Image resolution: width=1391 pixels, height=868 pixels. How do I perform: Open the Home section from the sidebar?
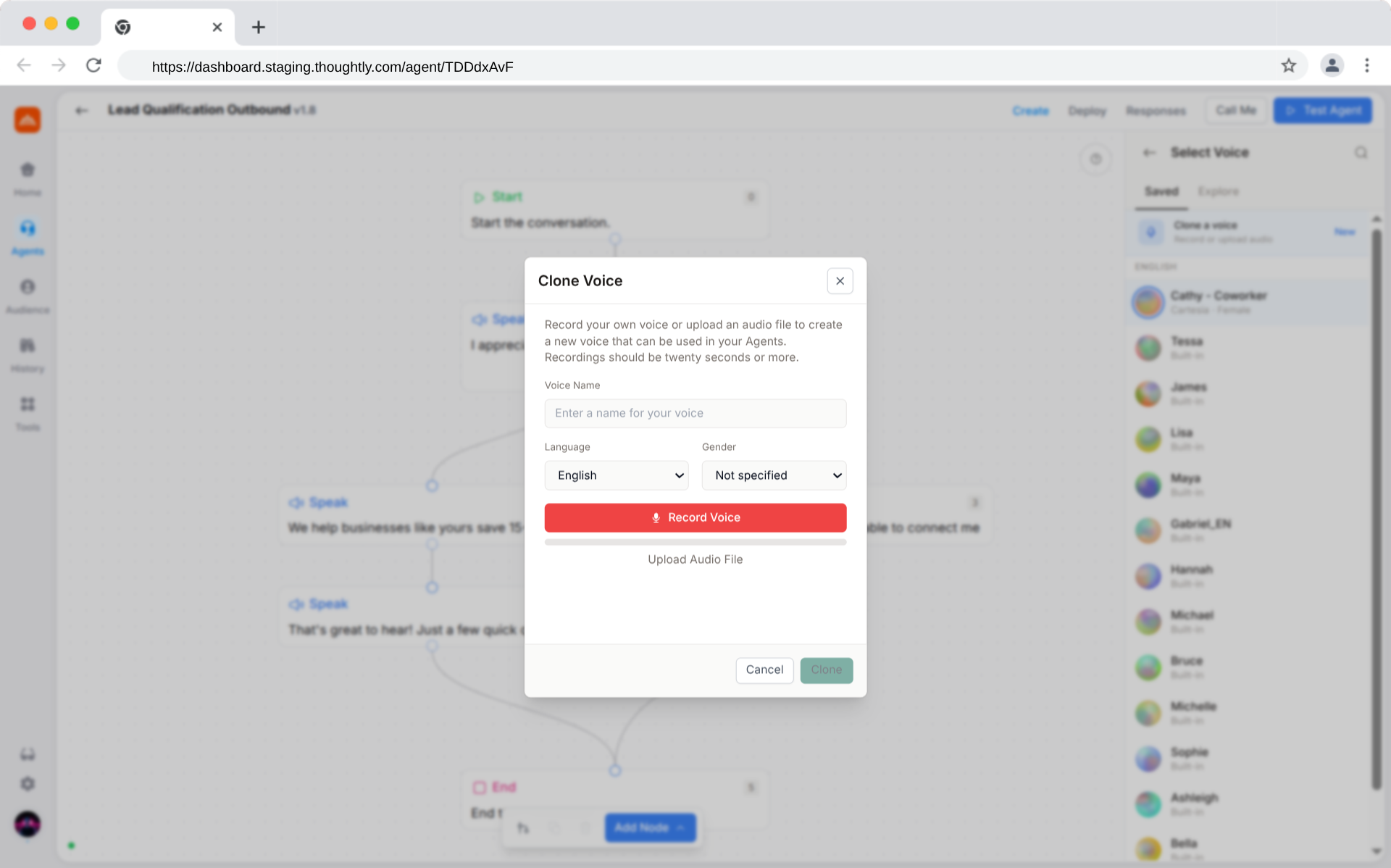(x=28, y=174)
